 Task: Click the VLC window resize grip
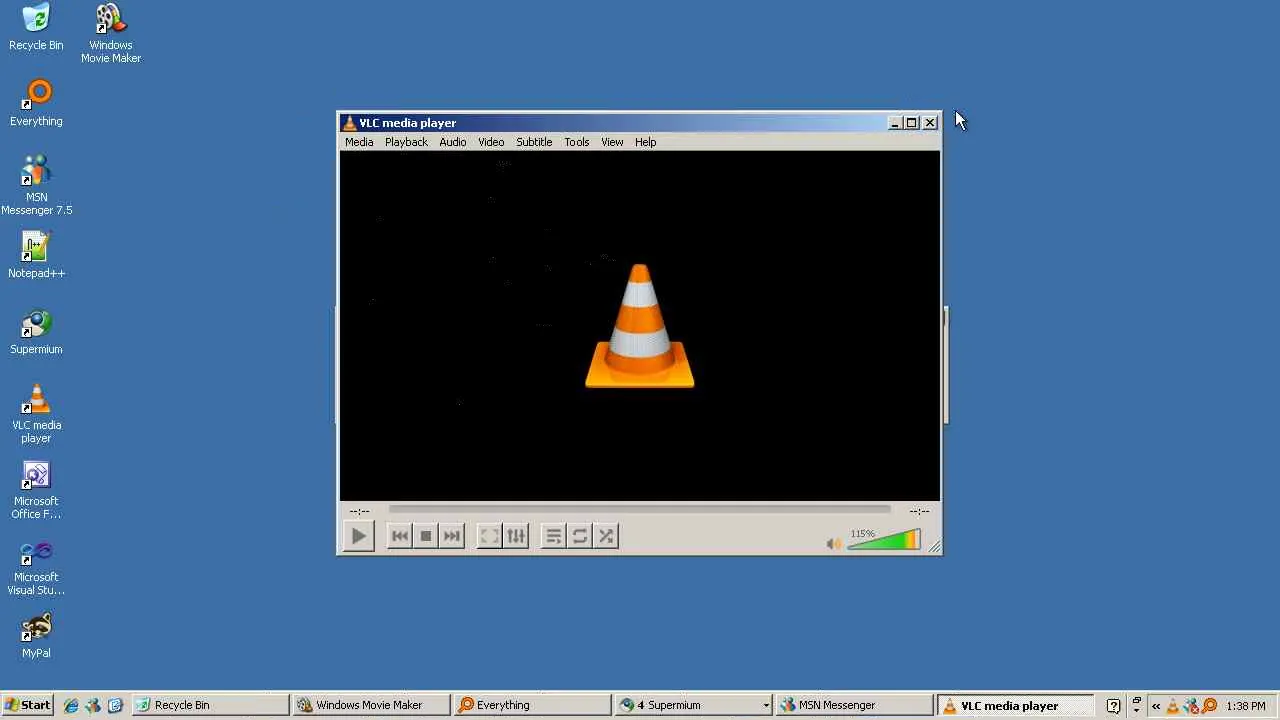pos(934,546)
